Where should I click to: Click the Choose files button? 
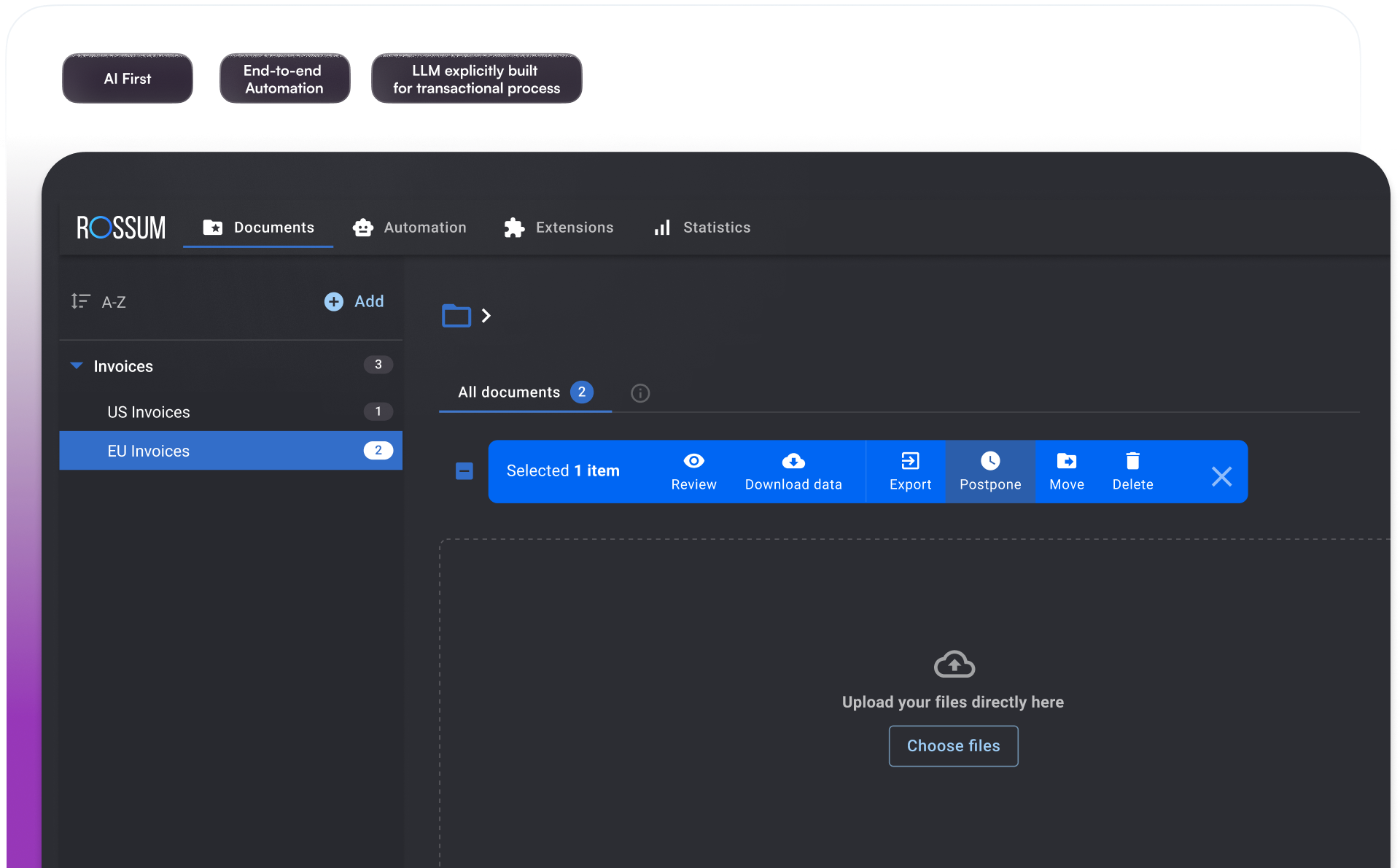(x=953, y=745)
